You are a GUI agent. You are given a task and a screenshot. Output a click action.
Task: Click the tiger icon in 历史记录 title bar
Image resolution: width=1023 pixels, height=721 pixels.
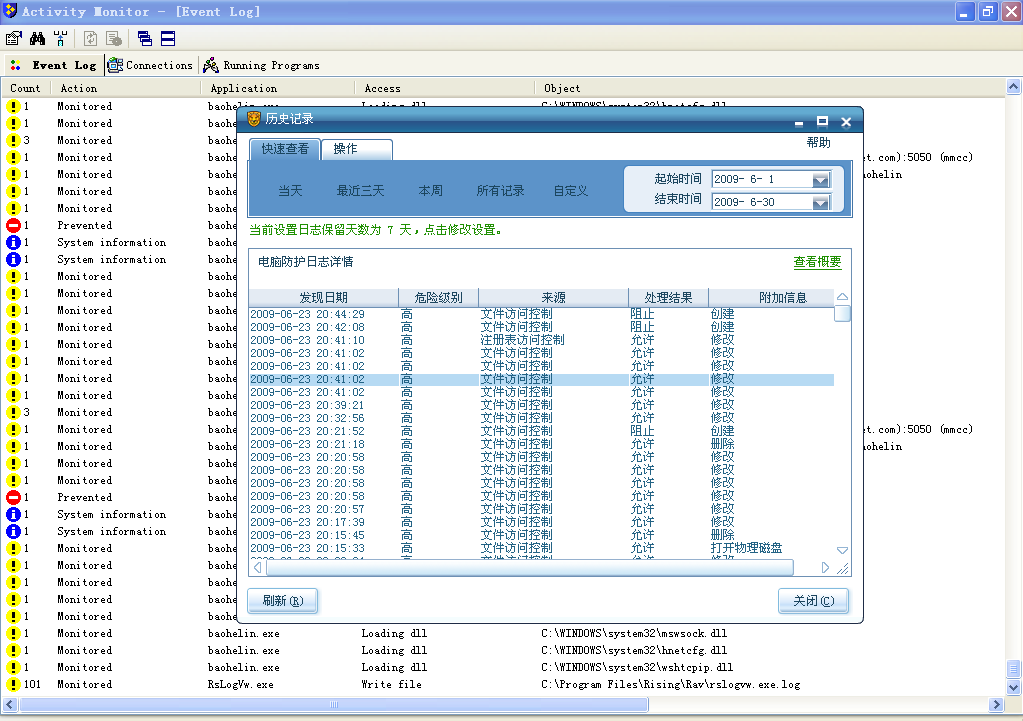point(253,120)
